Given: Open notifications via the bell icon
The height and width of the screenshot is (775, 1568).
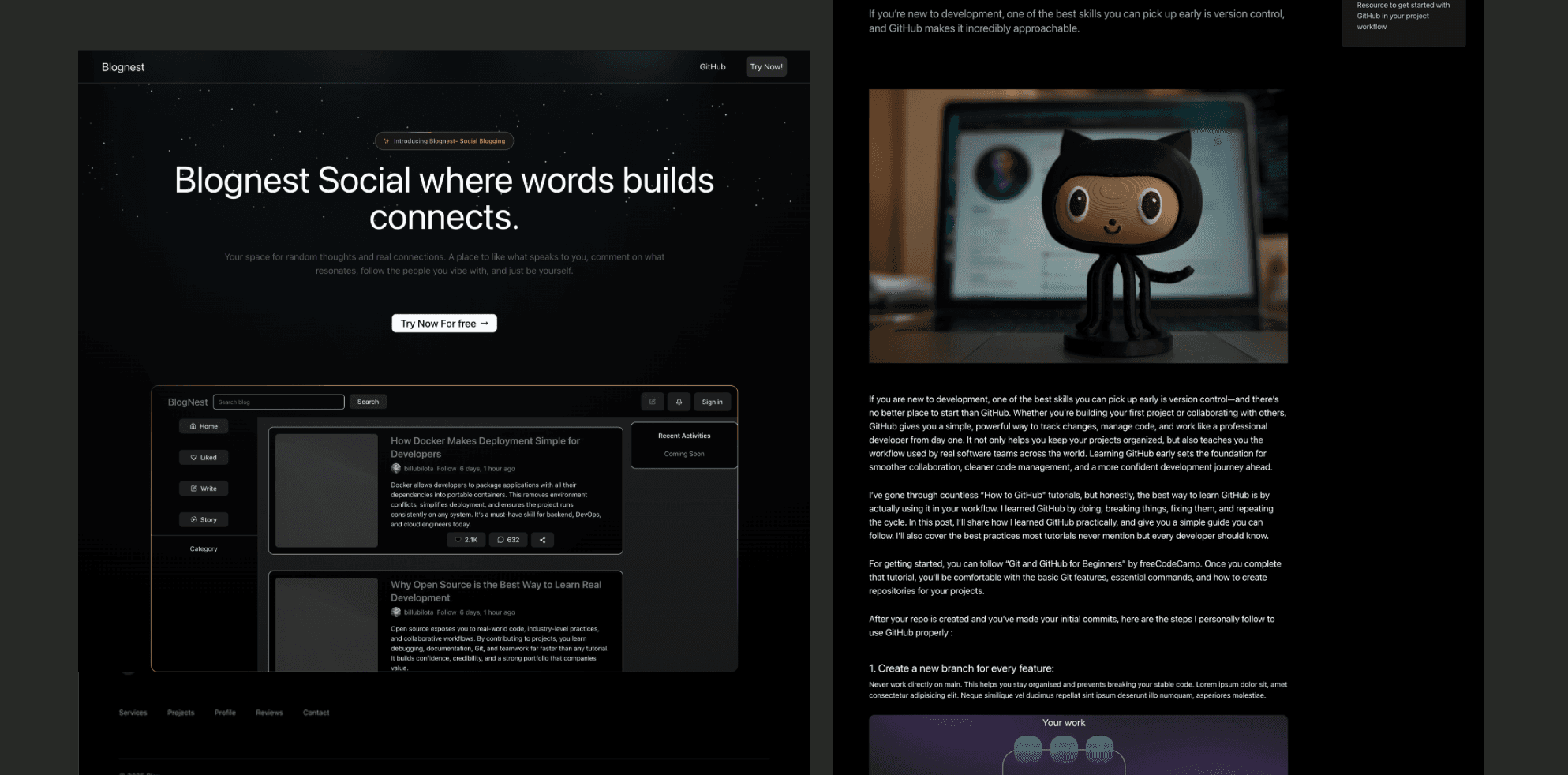Looking at the screenshot, I should (x=679, y=402).
